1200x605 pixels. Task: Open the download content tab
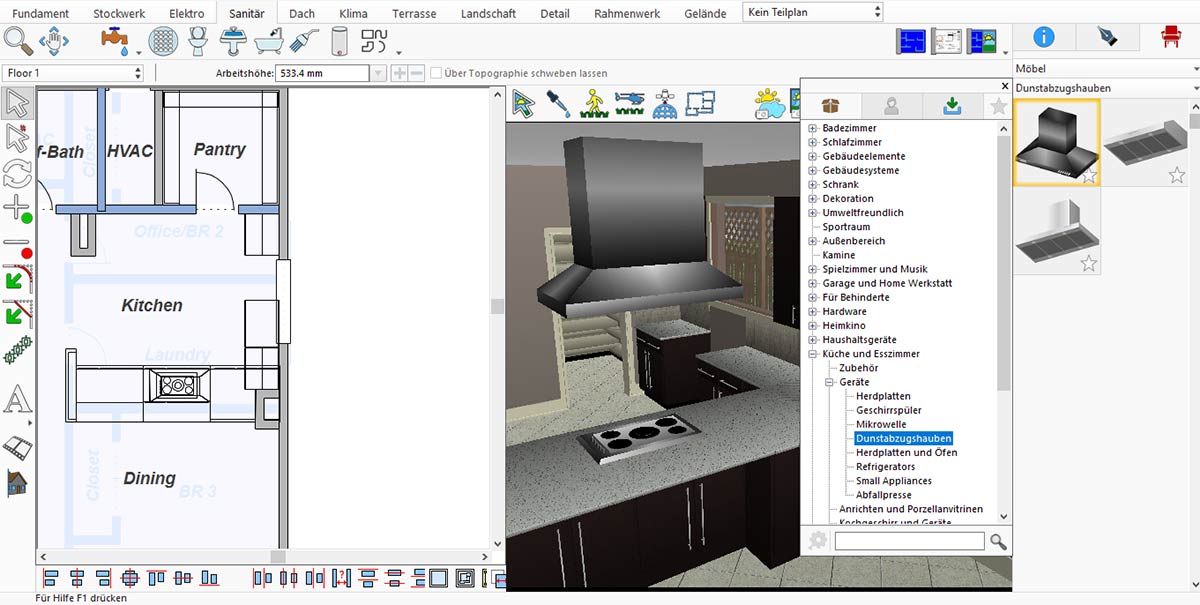click(x=953, y=106)
